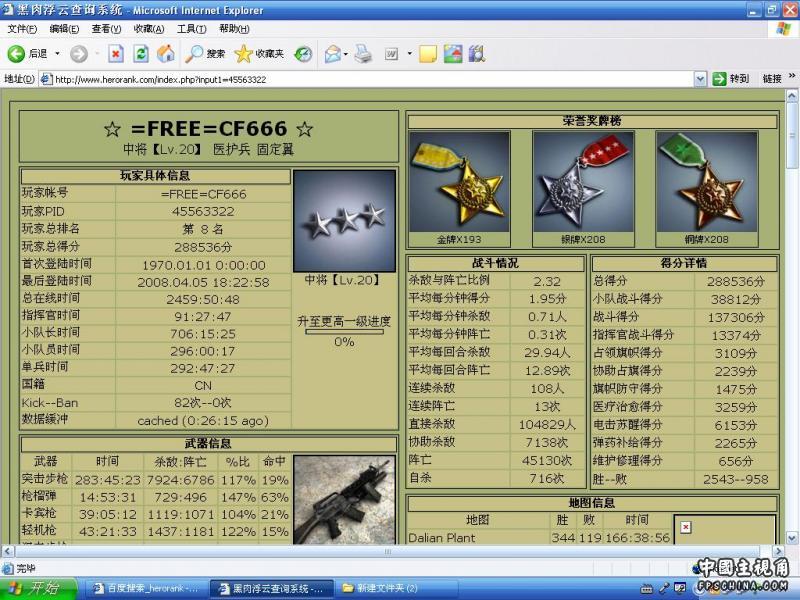
Task: Click the Edit with Word toolbar icon
Action: tap(392, 54)
